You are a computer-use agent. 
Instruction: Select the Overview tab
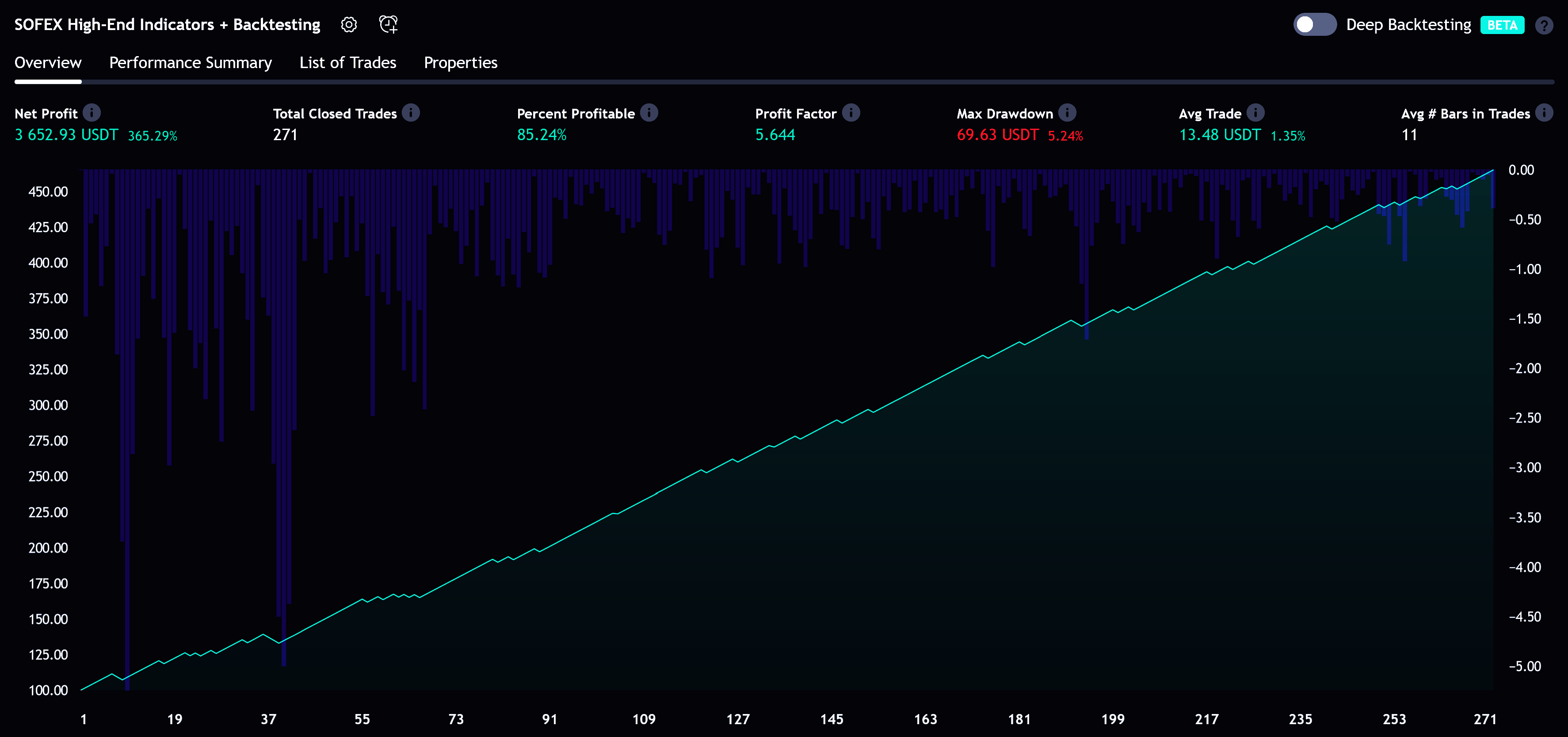(48, 63)
